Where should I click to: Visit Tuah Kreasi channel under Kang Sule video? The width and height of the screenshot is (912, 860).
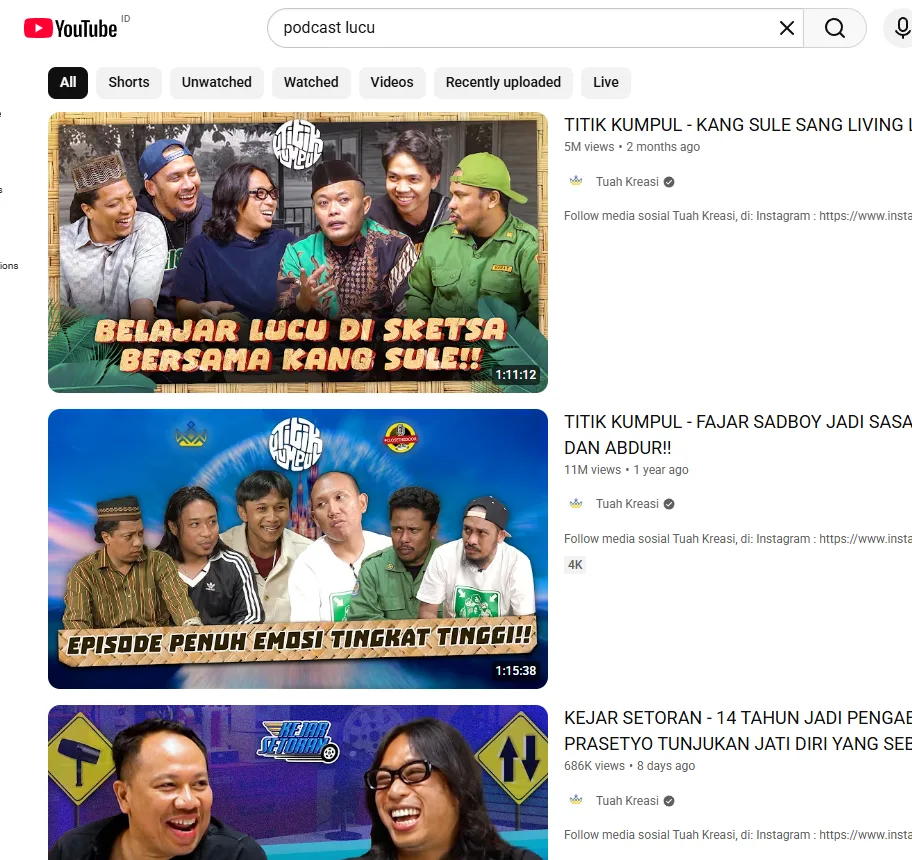pos(627,182)
